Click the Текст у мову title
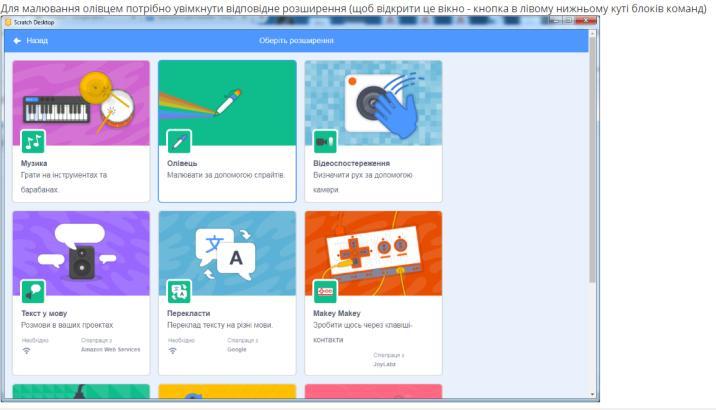The image size is (716, 410). point(44,313)
